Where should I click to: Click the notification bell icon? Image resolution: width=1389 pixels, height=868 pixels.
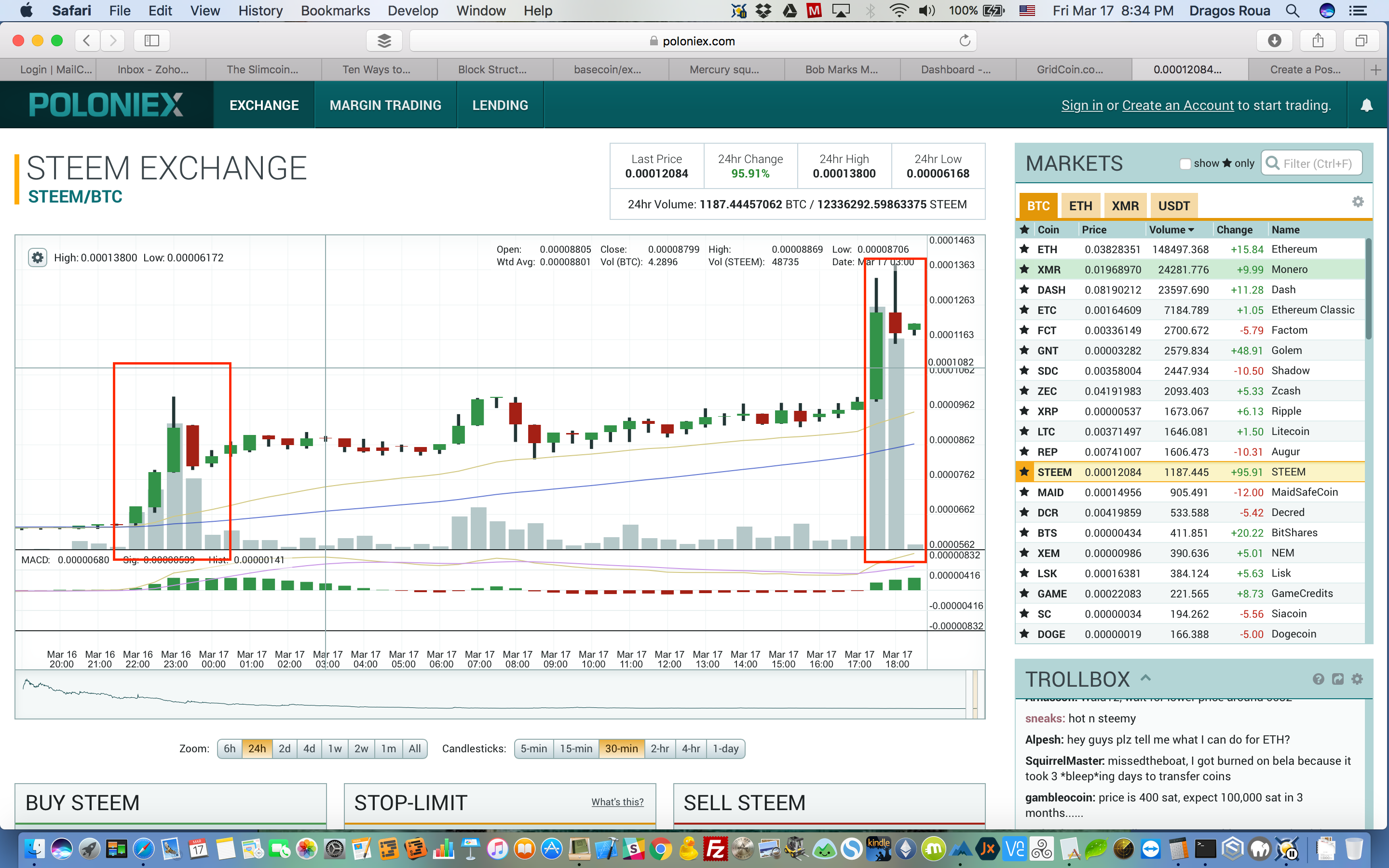[x=1366, y=105]
